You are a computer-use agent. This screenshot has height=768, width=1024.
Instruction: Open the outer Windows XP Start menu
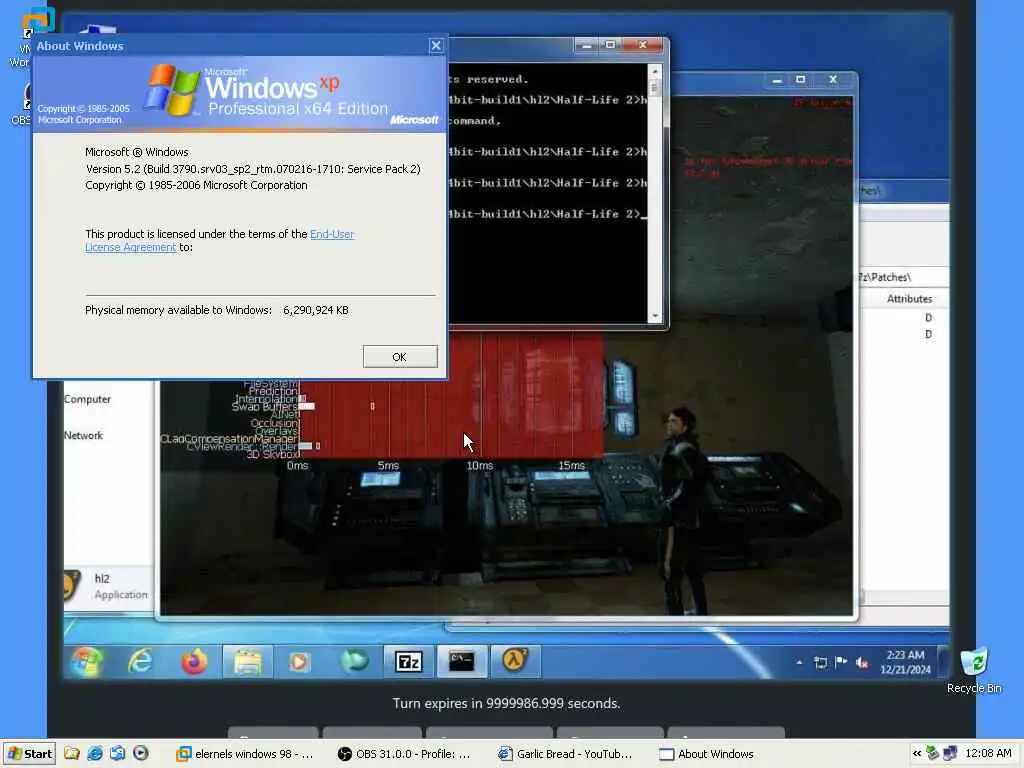click(30, 754)
